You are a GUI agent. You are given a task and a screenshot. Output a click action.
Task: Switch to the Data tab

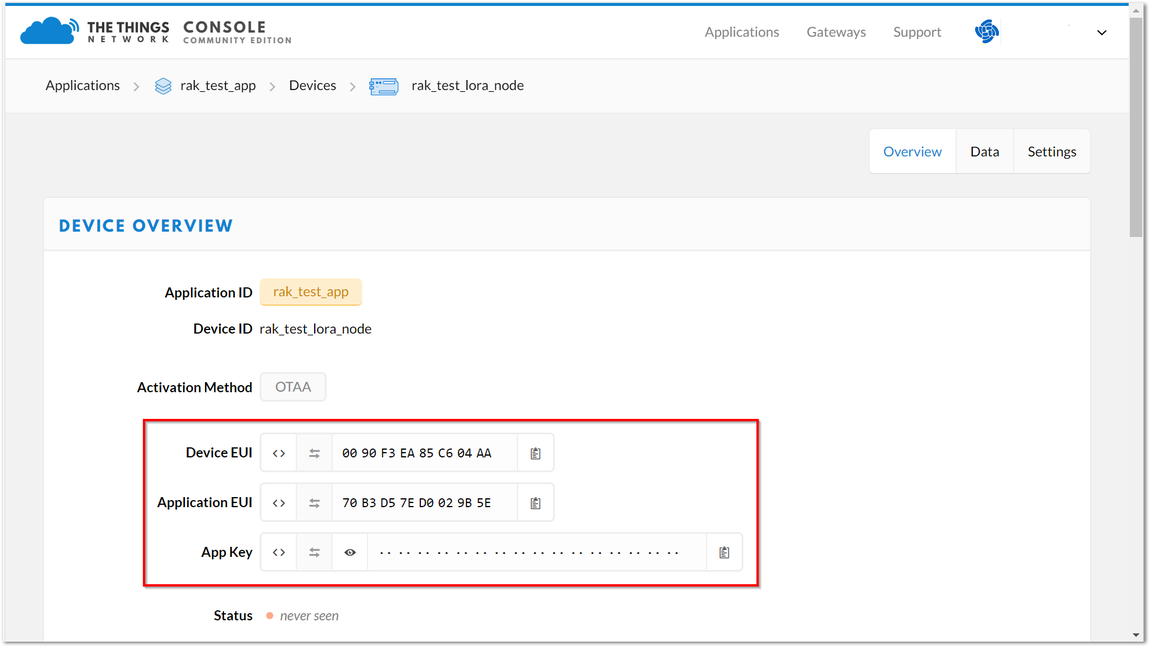pyautogui.click(x=984, y=151)
